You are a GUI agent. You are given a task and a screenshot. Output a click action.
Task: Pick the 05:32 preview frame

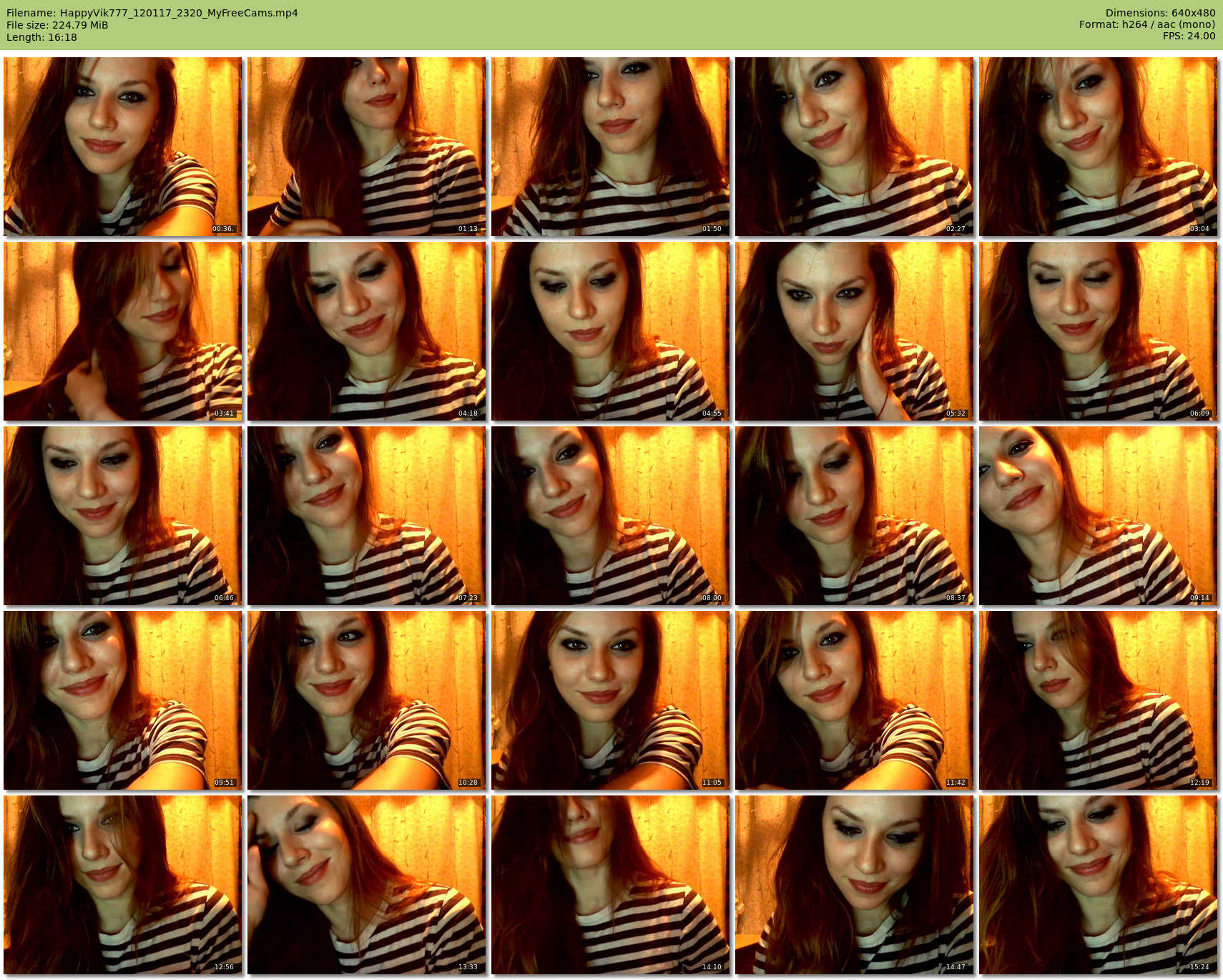pos(855,331)
